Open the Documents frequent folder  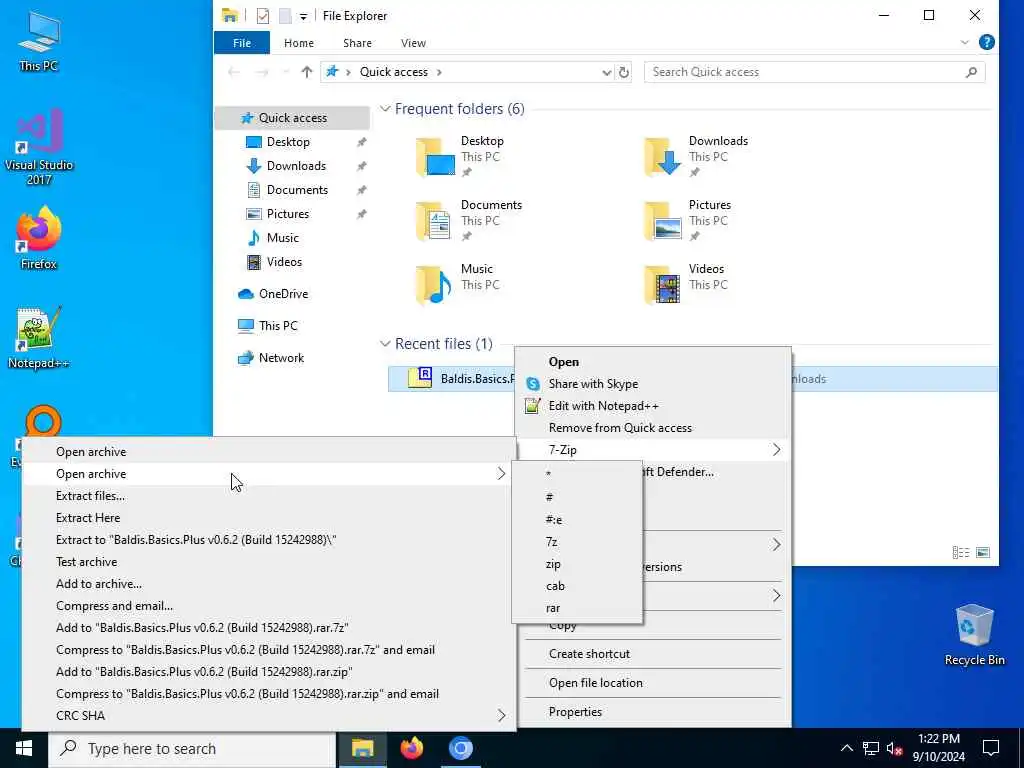coord(469,220)
